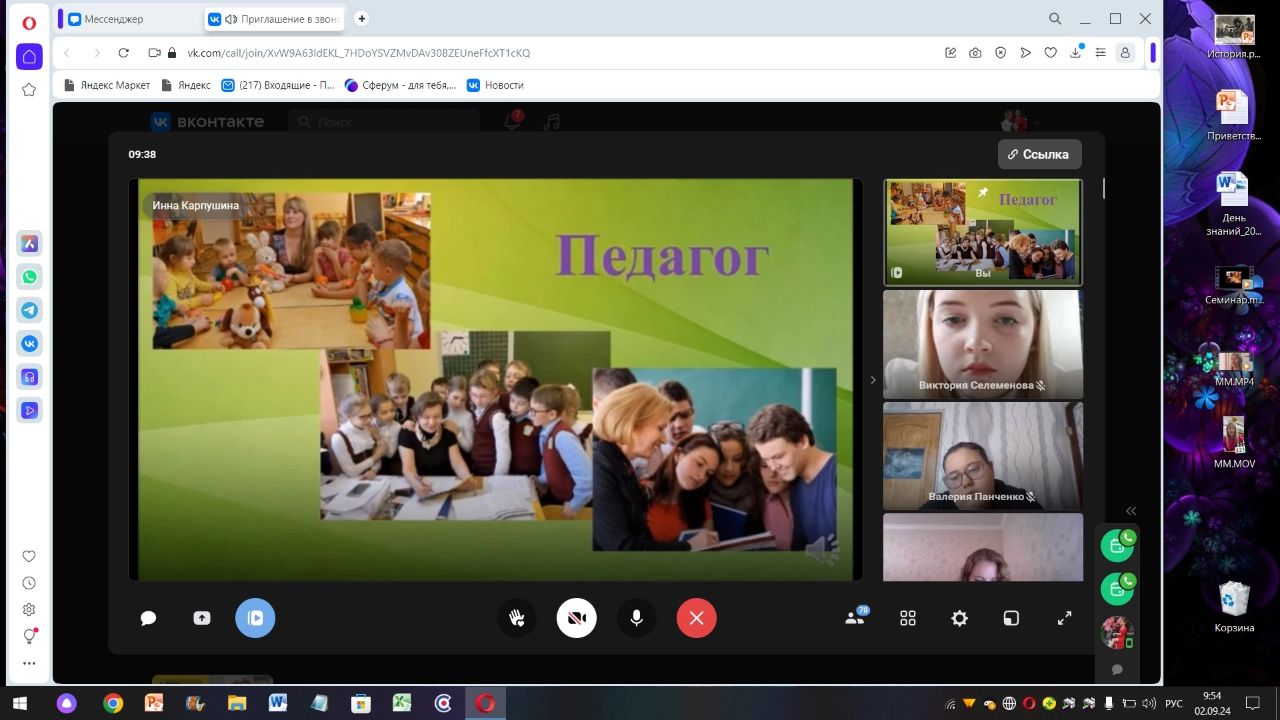
Task: Open the second green call contact bubble
Action: [x=1117, y=589]
